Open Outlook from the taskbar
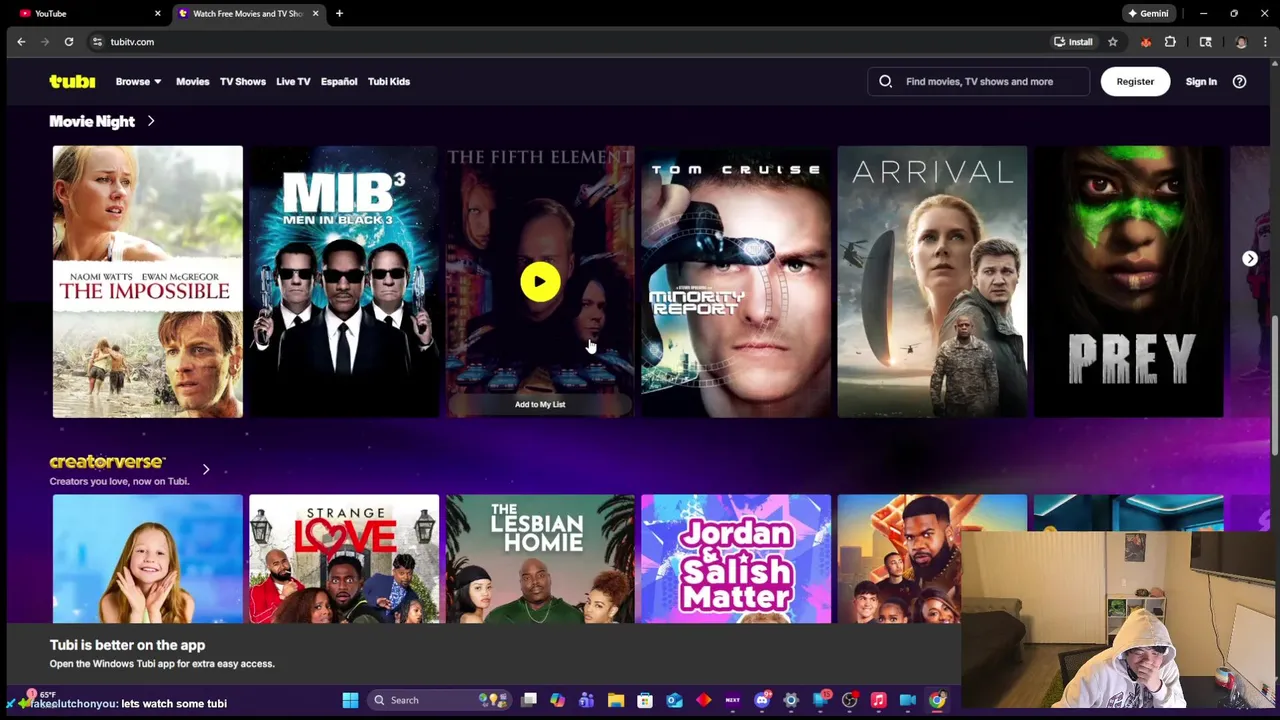Screen dimensions: 1280x720 (674, 700)
